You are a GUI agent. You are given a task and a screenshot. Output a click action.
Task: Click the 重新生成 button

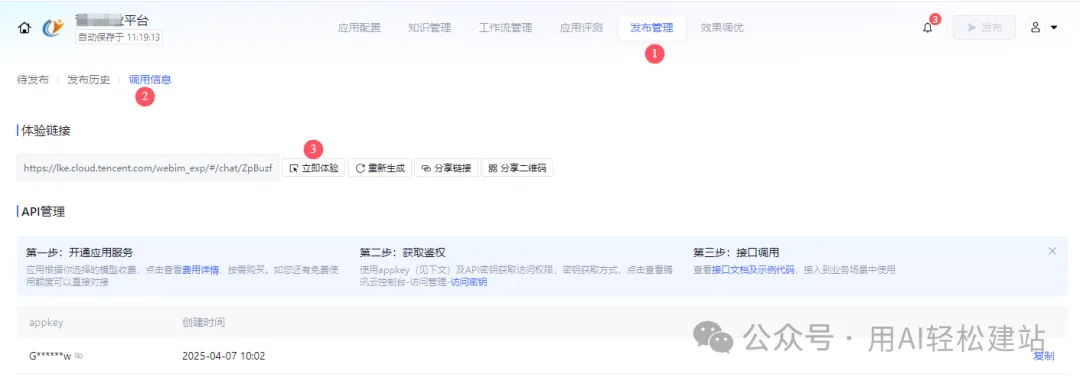pos(380,167)
